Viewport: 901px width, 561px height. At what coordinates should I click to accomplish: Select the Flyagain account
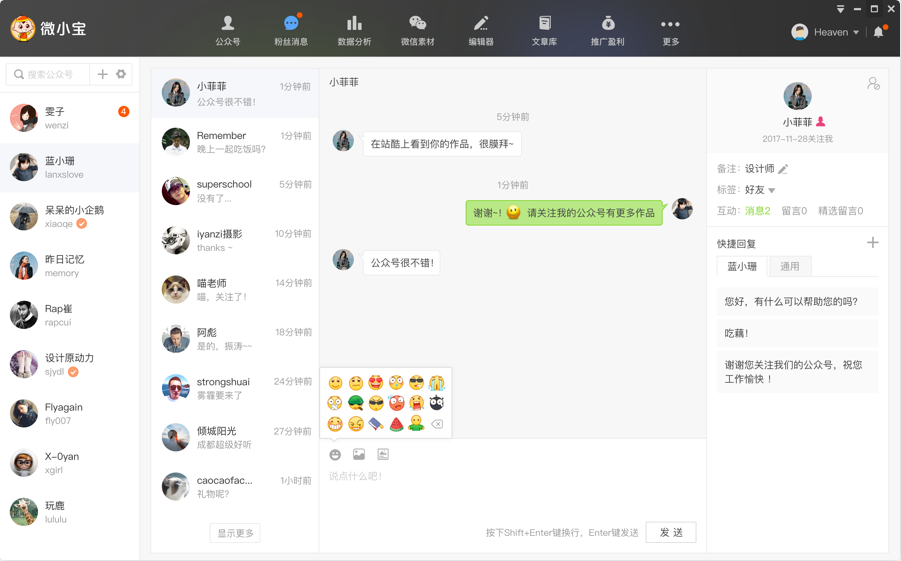point(70,414)
